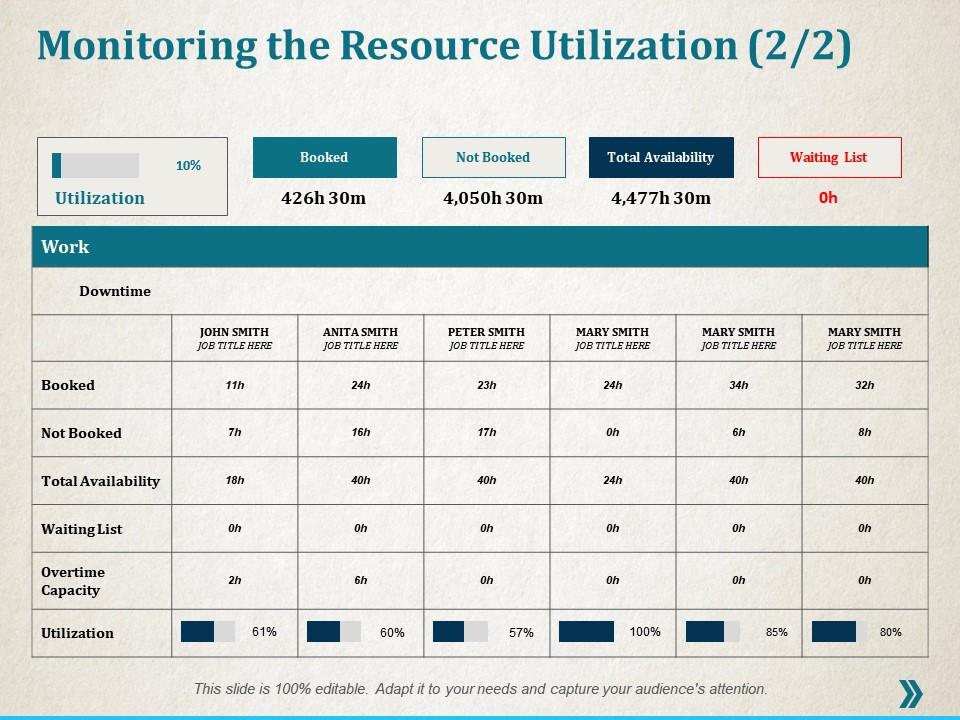This screenshot has width=960, height=720.
Task: Click the 426h 30m booked total value
Action: tap(324, 198)
